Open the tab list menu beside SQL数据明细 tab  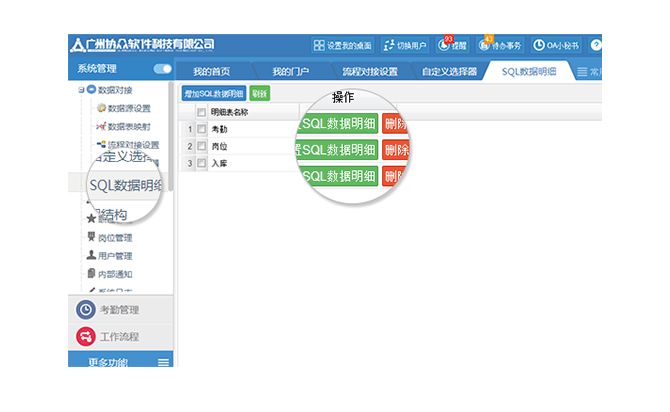click(583, 72)
